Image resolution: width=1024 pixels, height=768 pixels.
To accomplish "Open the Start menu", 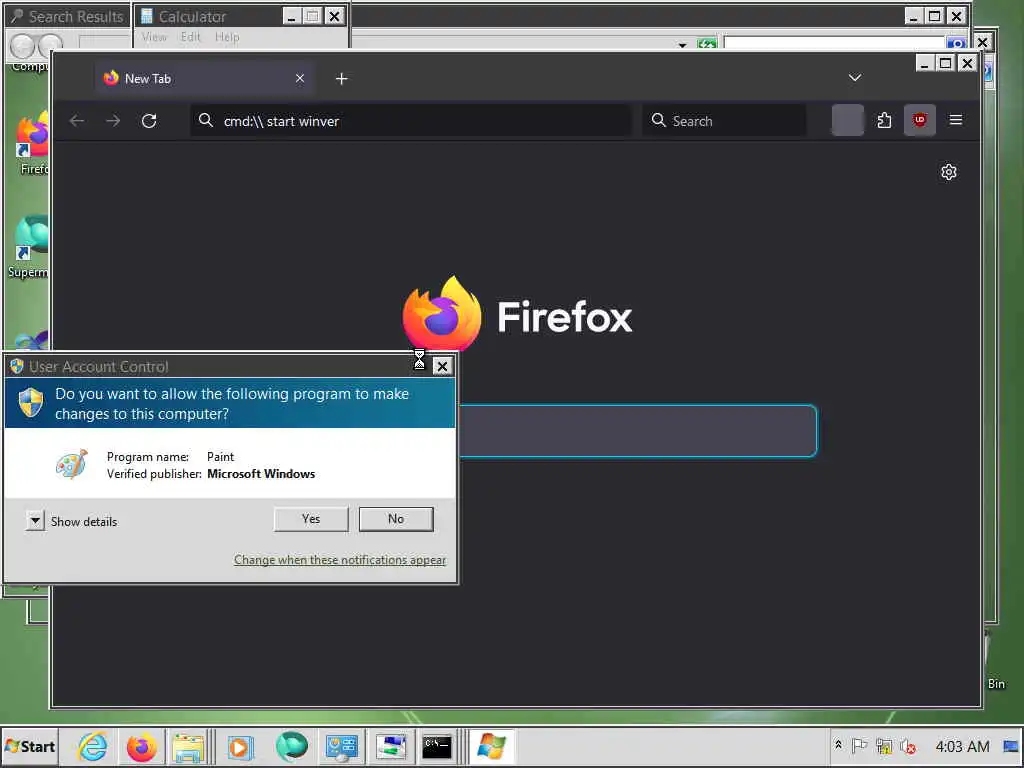I will [x=30, y=746].
